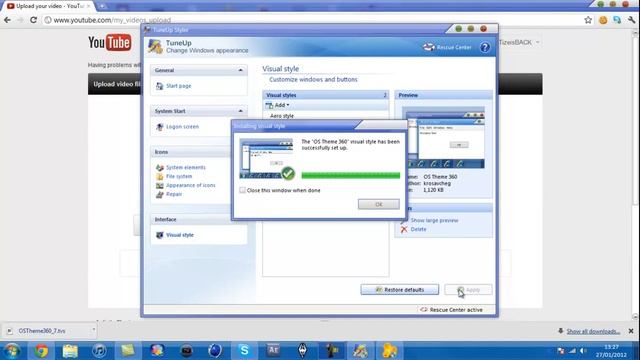The height and width of the screenshot is (360, 640).
Task: Open Rescue Center in TuneUp header
Action: [x=447, y=47]
